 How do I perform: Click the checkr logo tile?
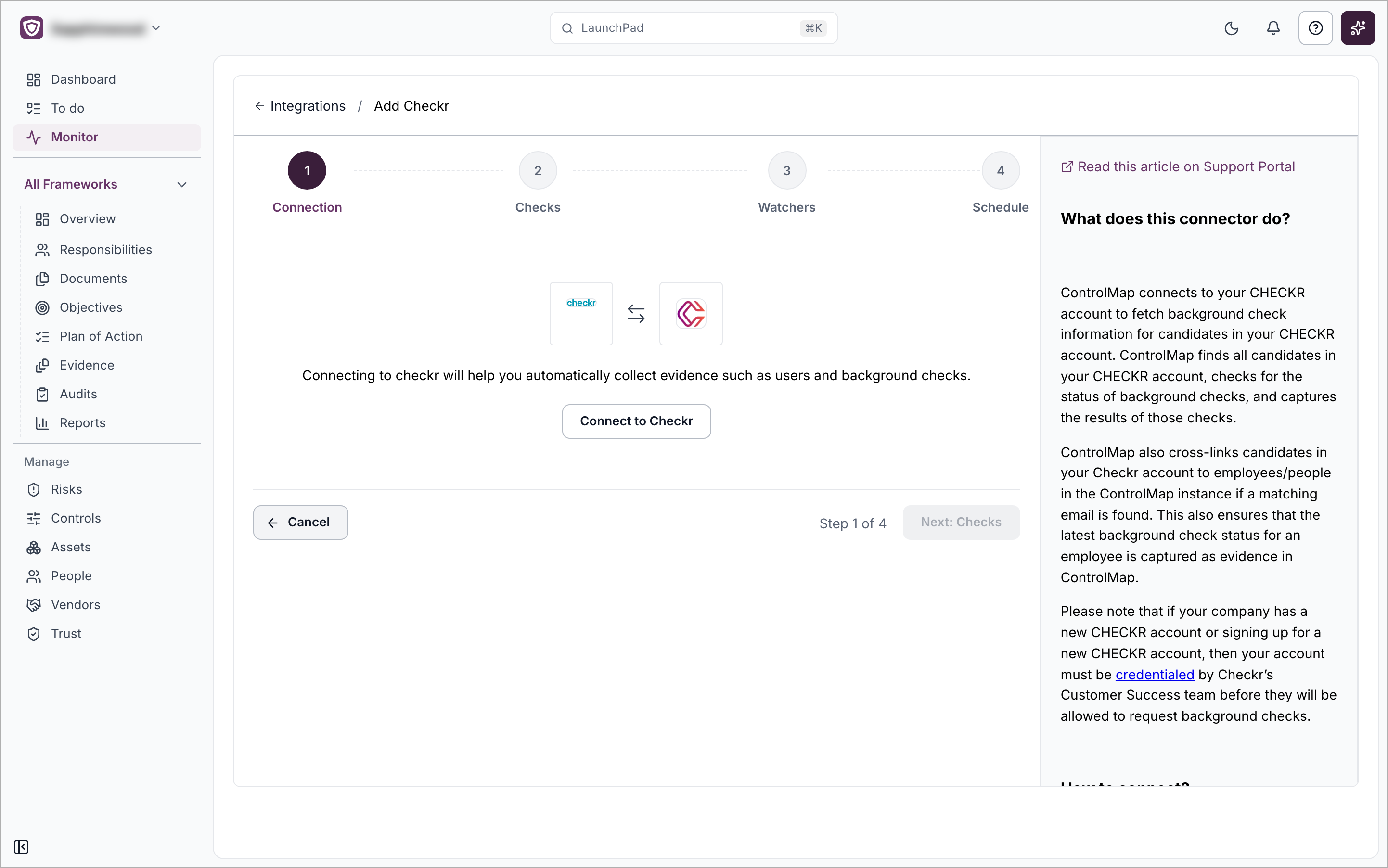click(x=581, y=313)
